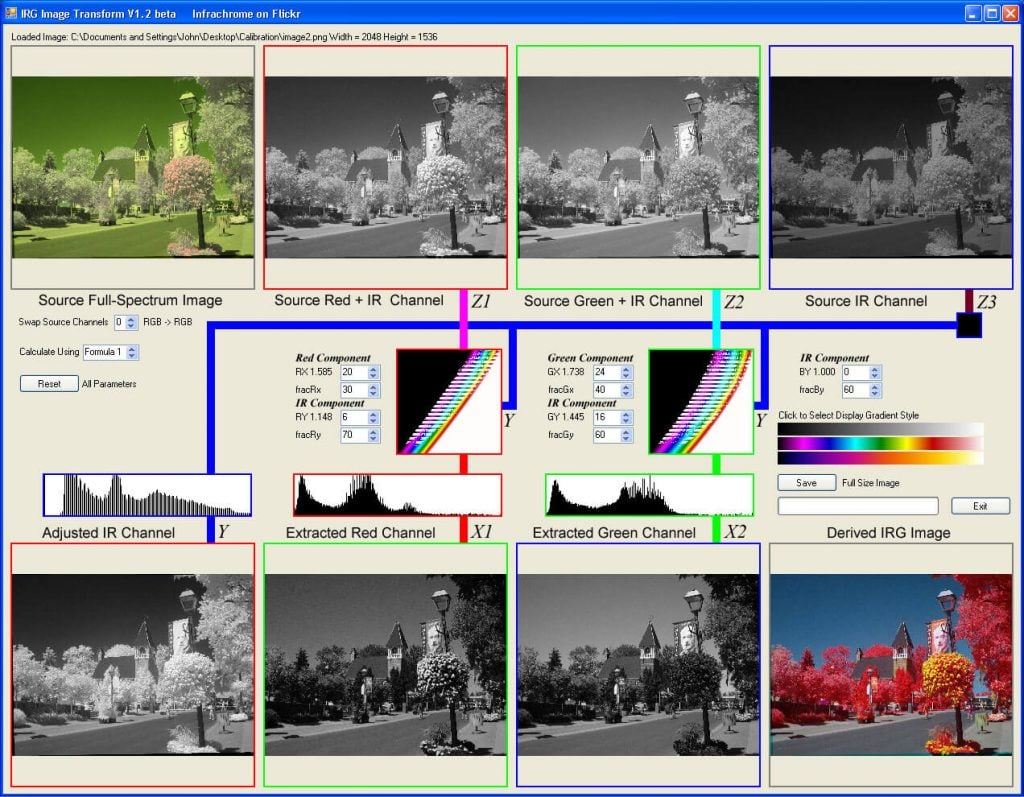Click the GX value field showing 24
The width and height of the screenshot is (1024, 797).
606,372
